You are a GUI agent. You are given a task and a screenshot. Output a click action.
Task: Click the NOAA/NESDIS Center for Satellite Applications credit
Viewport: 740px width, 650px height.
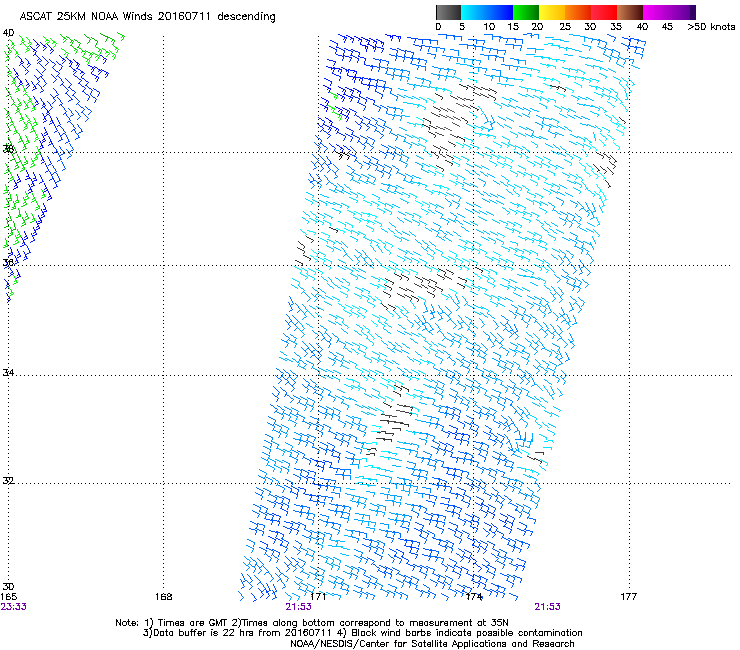pyautogui.click(x=432, y=644)
